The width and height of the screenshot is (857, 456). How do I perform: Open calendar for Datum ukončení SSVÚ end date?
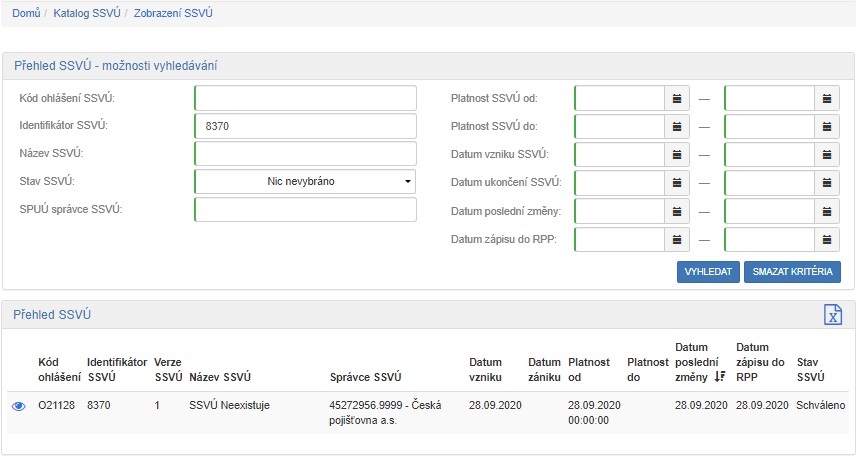[827, 183]
